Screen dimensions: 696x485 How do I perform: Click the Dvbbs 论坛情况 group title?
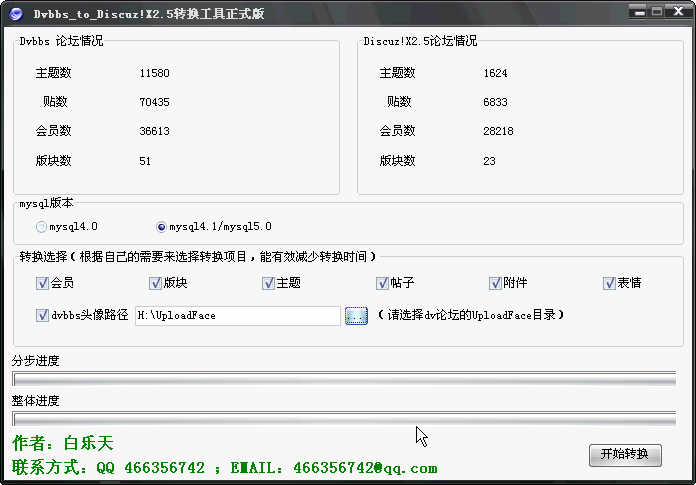(61, 41)
